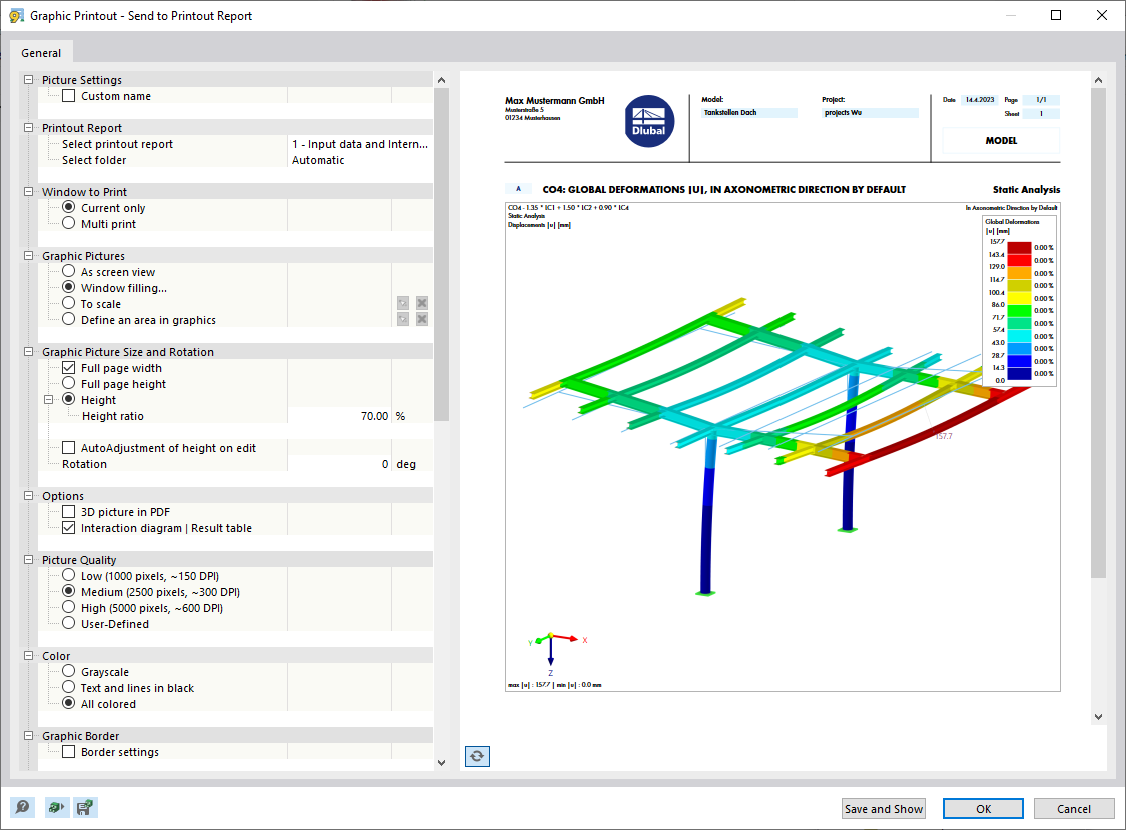
Task: Click the preview pane scroll down arrow
Action: coord(1098,717)
